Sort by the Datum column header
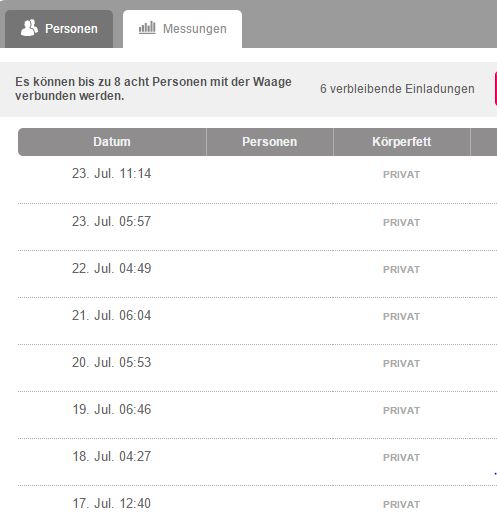497x525 pixels. pos(112,142)
